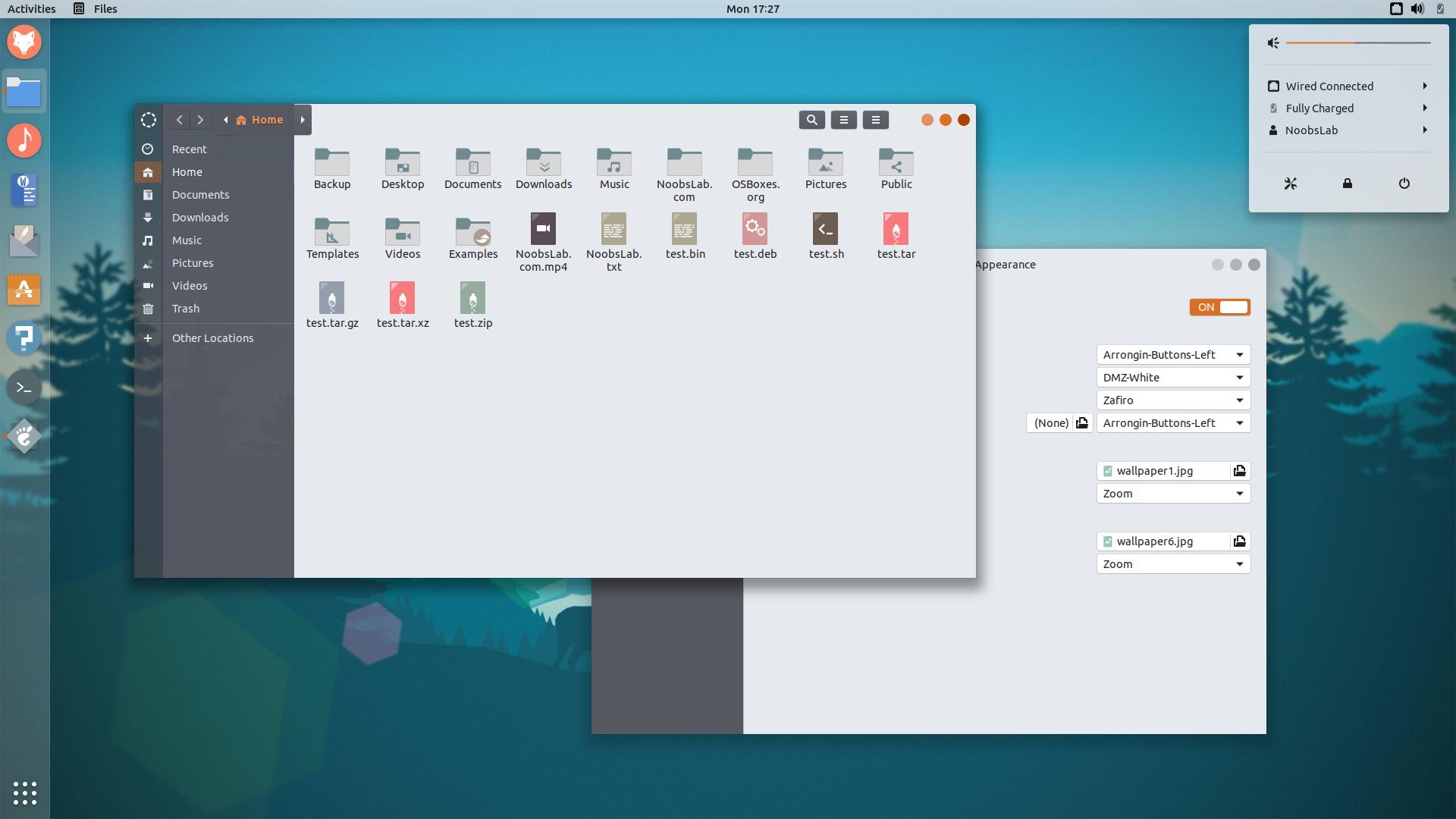Open the Backup folder

332,169
